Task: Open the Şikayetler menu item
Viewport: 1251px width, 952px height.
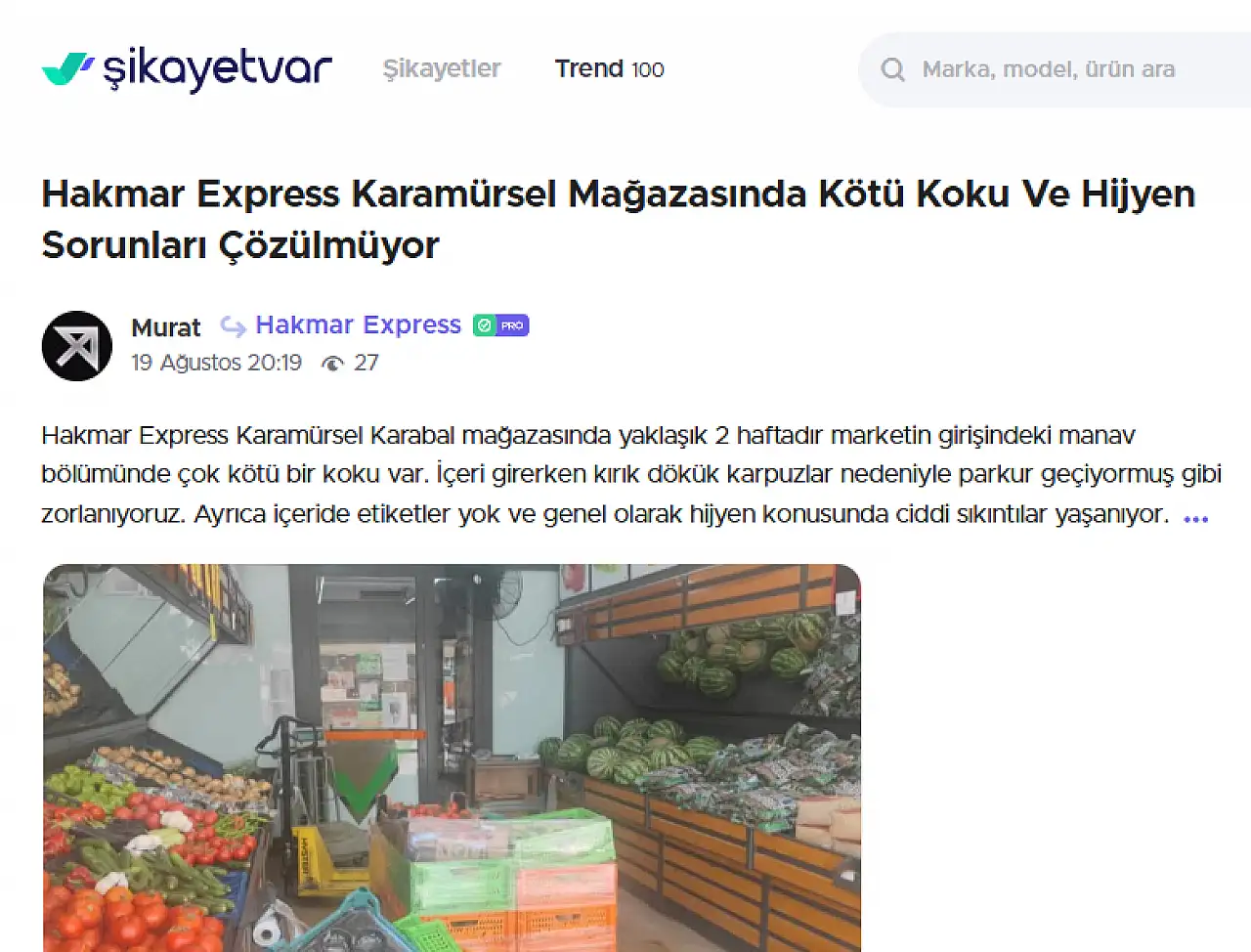Action: tap(442, 68)
